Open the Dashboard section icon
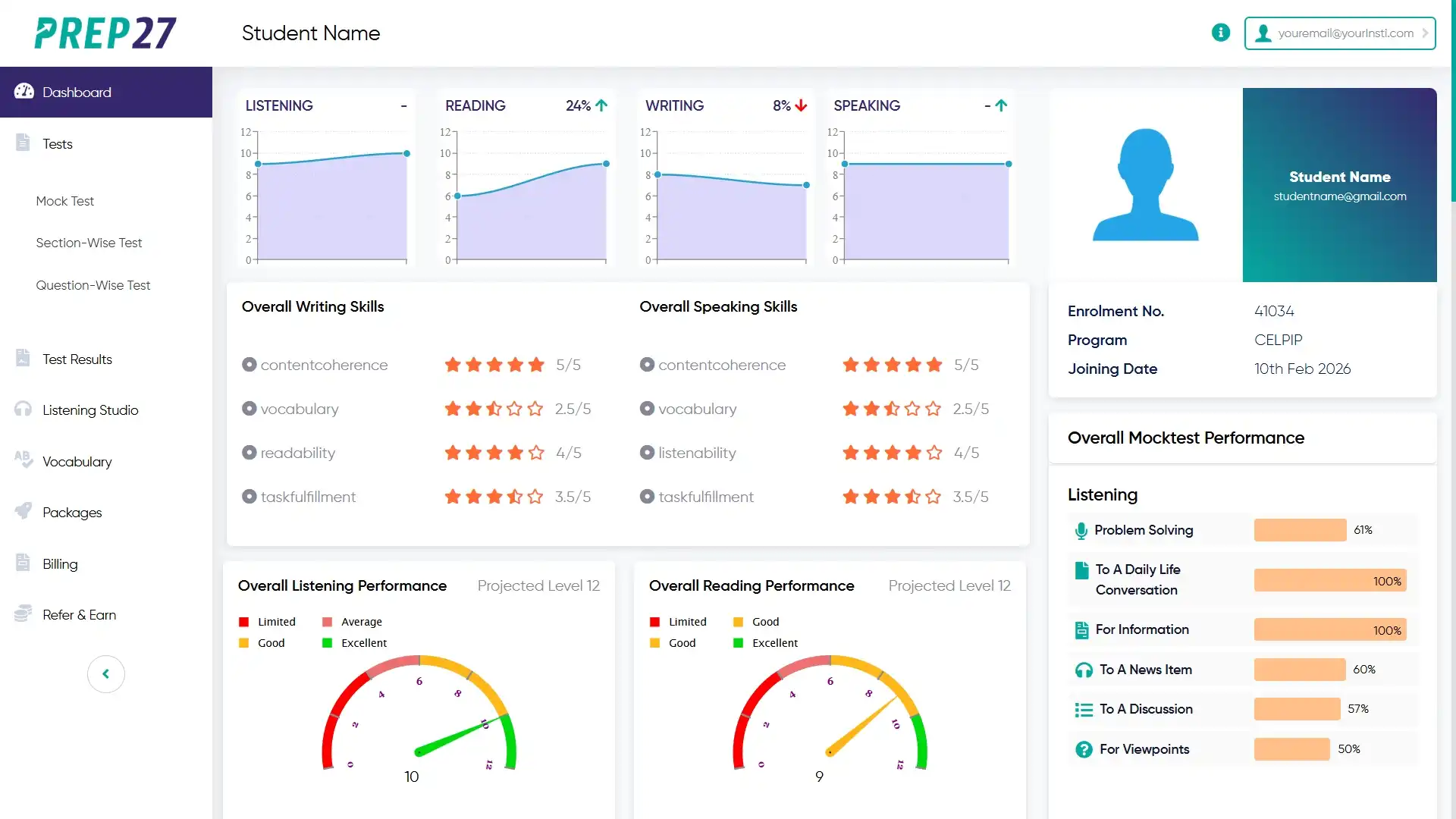 [24, 91]
